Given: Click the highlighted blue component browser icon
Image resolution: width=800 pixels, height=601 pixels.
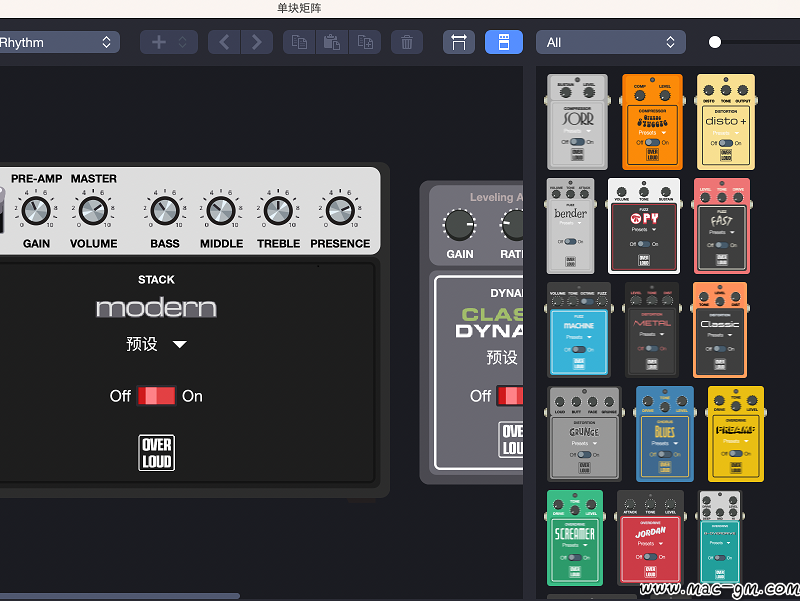Looking at the screenshot, I should click(x=504, y=42).
